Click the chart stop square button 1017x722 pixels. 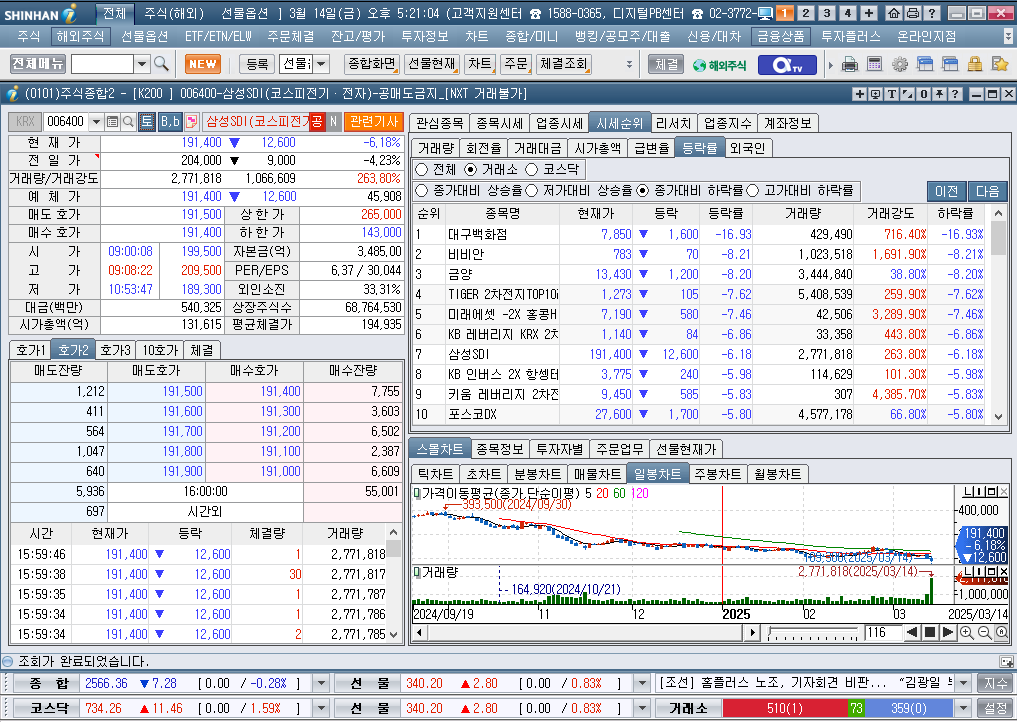(x=930, y=632)
